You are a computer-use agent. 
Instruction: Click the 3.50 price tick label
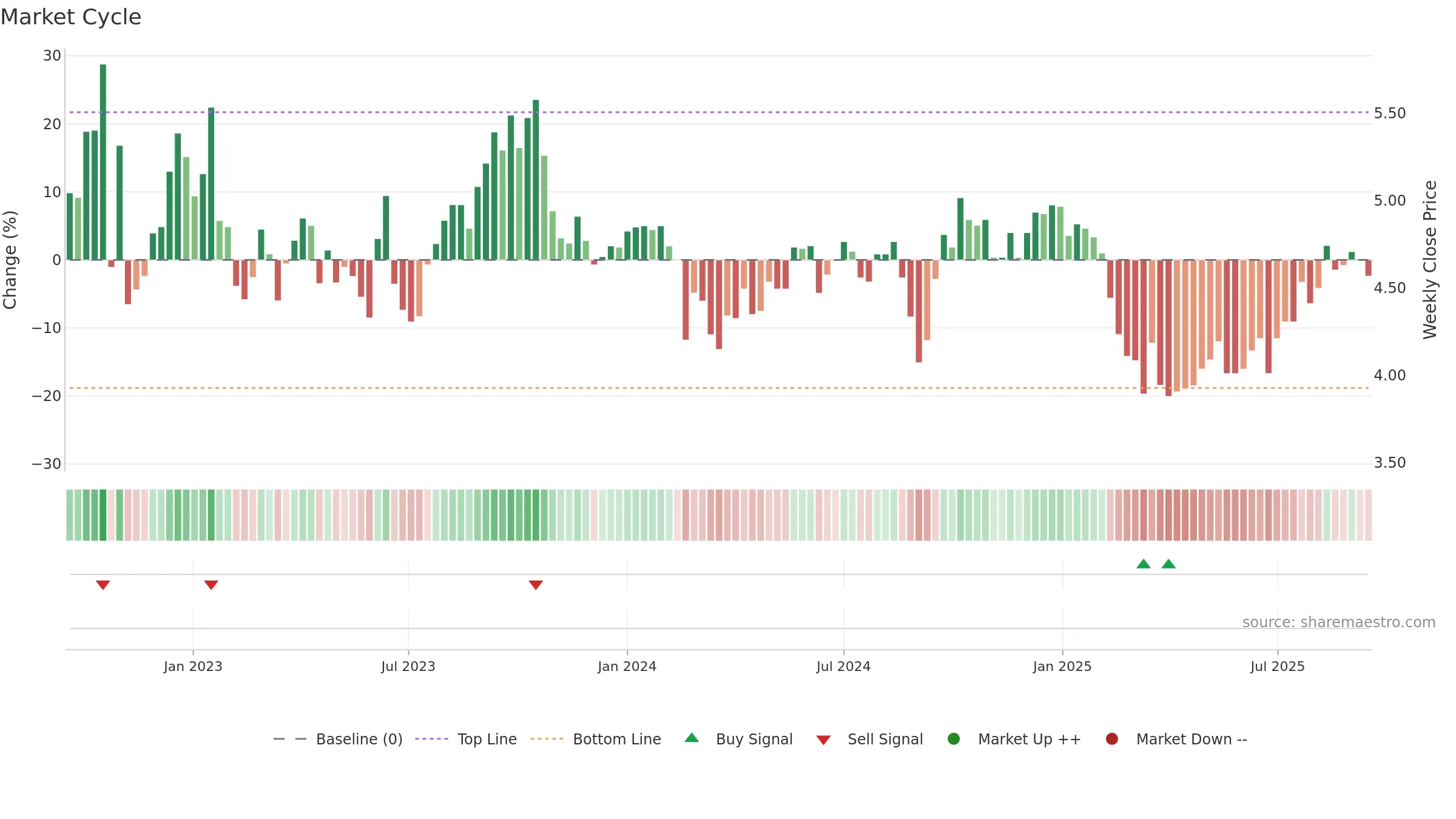[1390, 462]
